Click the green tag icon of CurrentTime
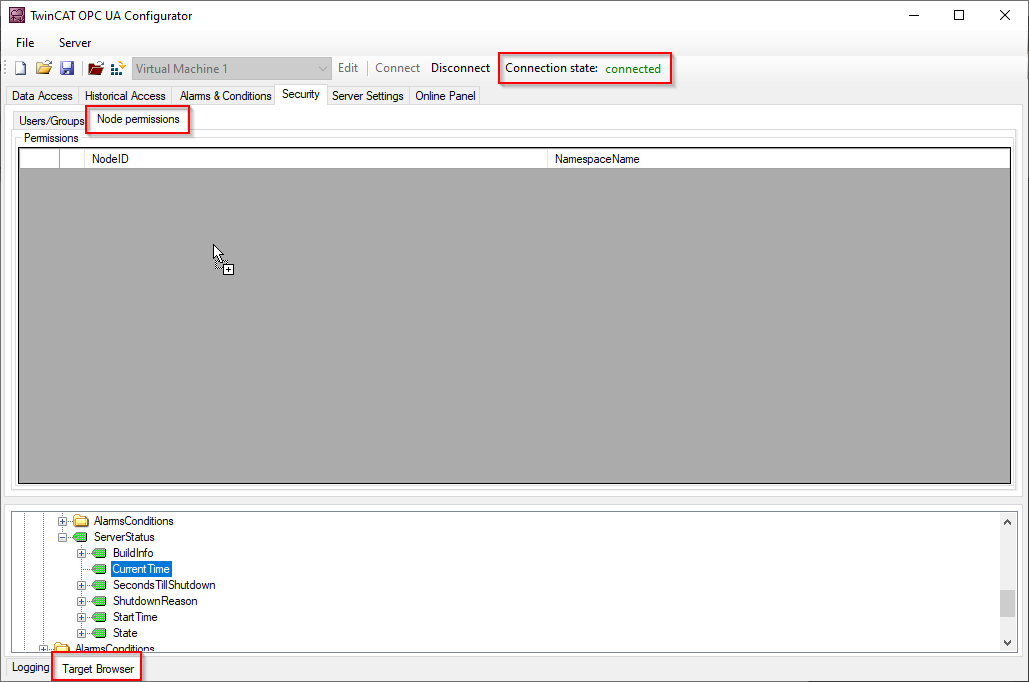 click(x=99, y=569)
